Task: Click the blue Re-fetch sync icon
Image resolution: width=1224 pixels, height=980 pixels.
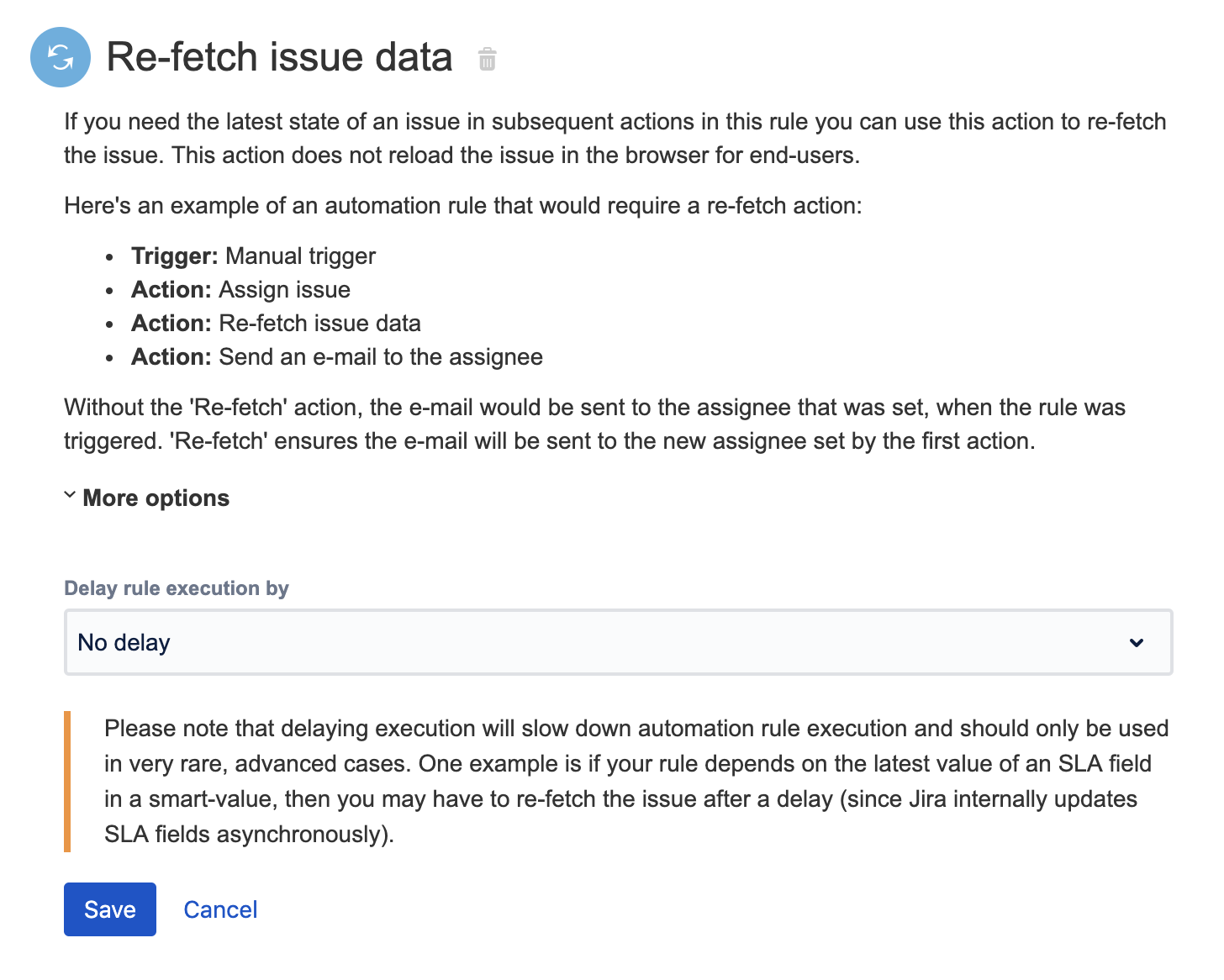Action: pos(61,57)
